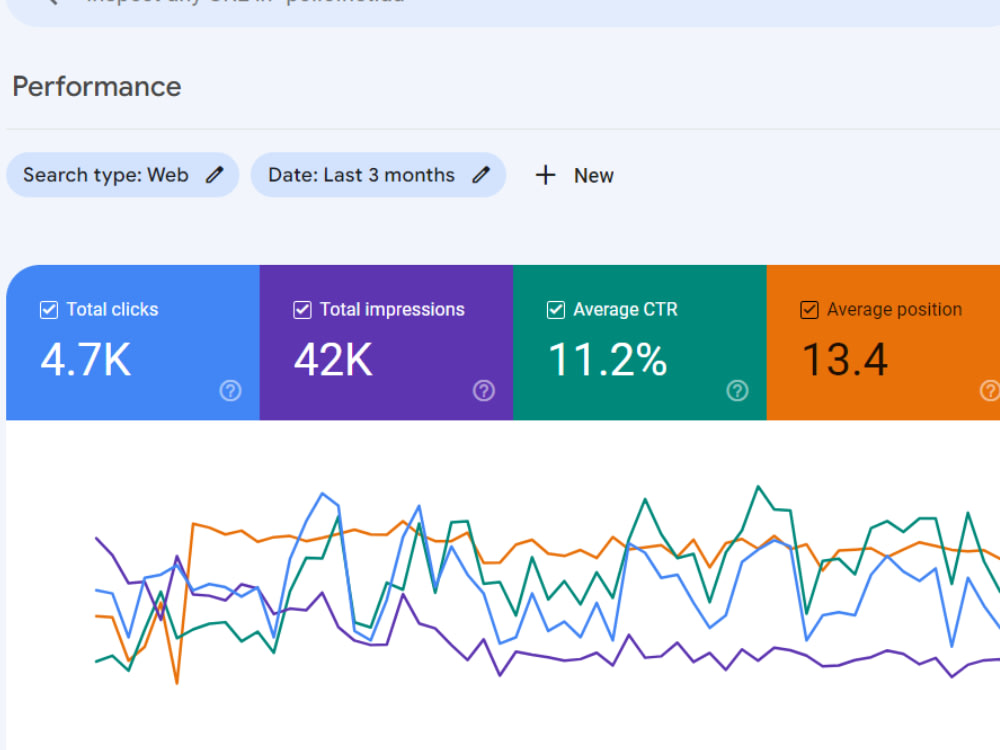Viewport: 1000px width, 750px height.
Task: Select the 11.2% average CTR value
Action: (x=608, y=360)
